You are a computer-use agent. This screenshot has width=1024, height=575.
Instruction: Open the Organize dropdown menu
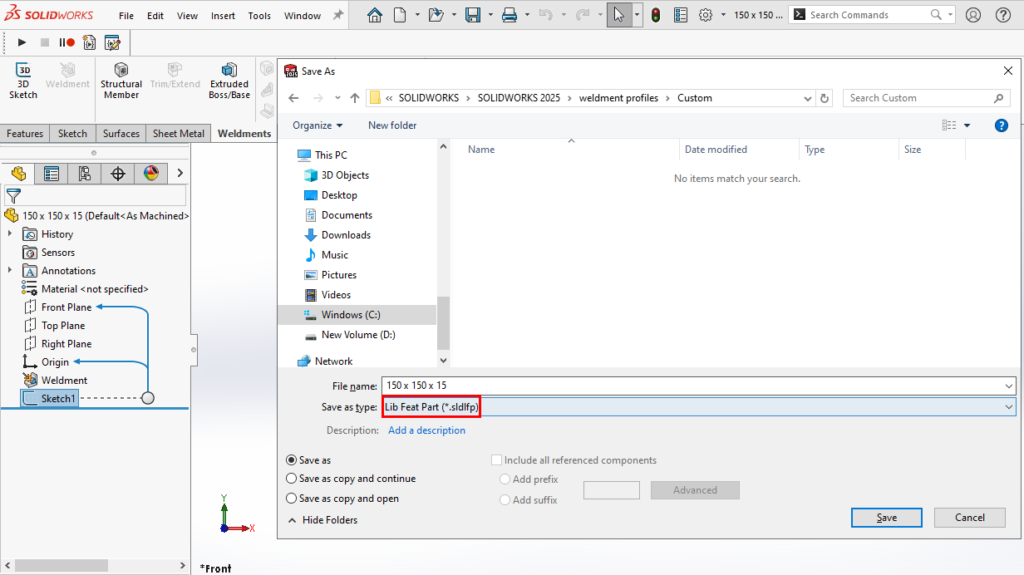tap(317, 125)
